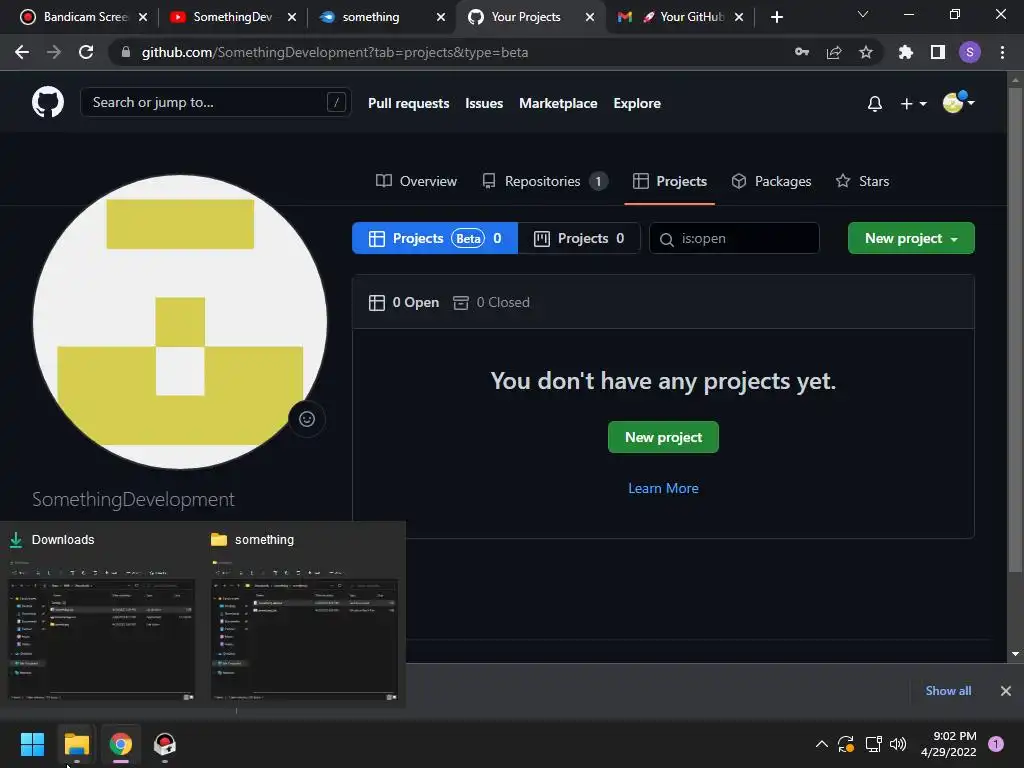Close the downloads bar
1024x768 pixels.
[1006, 691]
